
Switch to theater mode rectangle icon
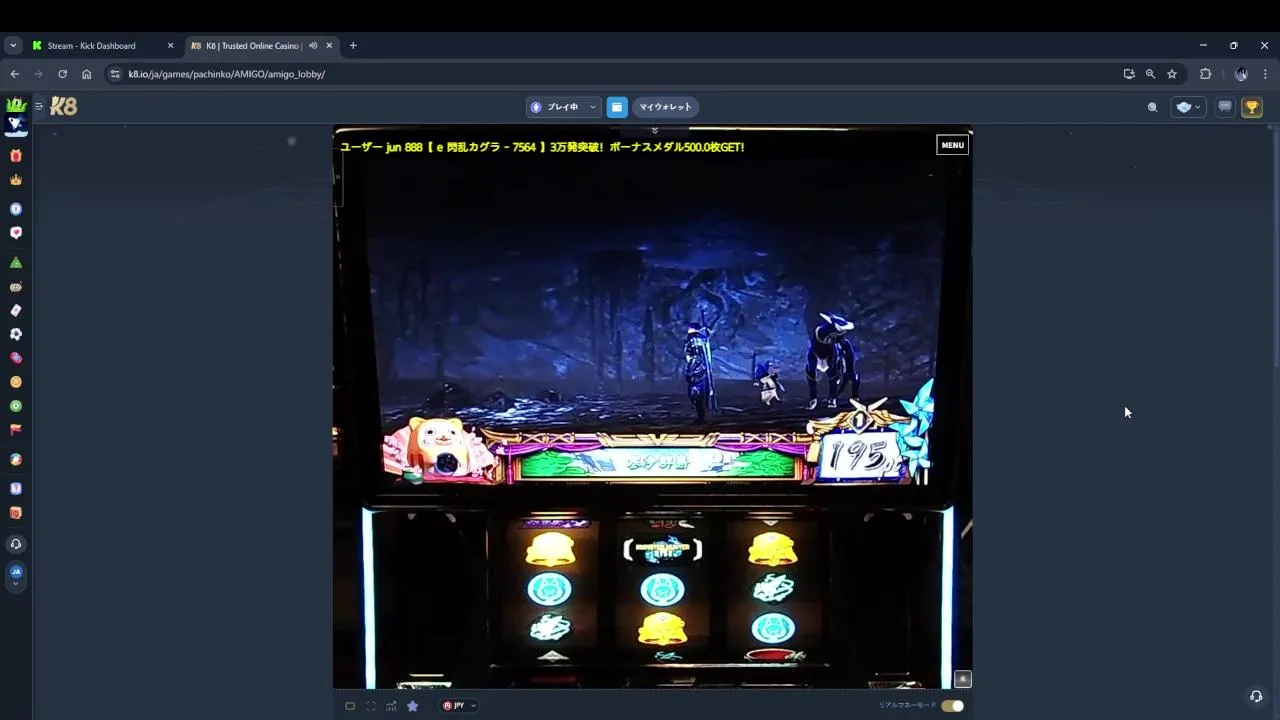pyautogui.click(x=350, y=706)
